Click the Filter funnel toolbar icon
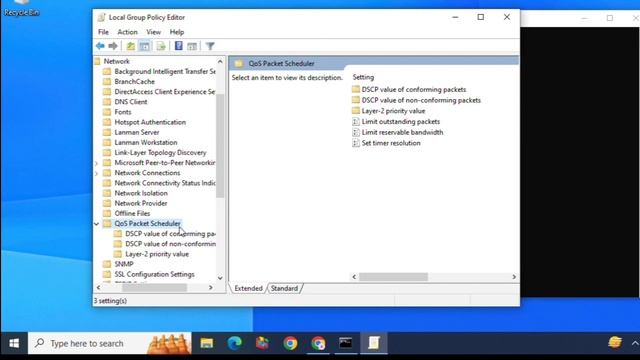Image resolution: width=640 pixels, height=360 pixels. (210, 46)
